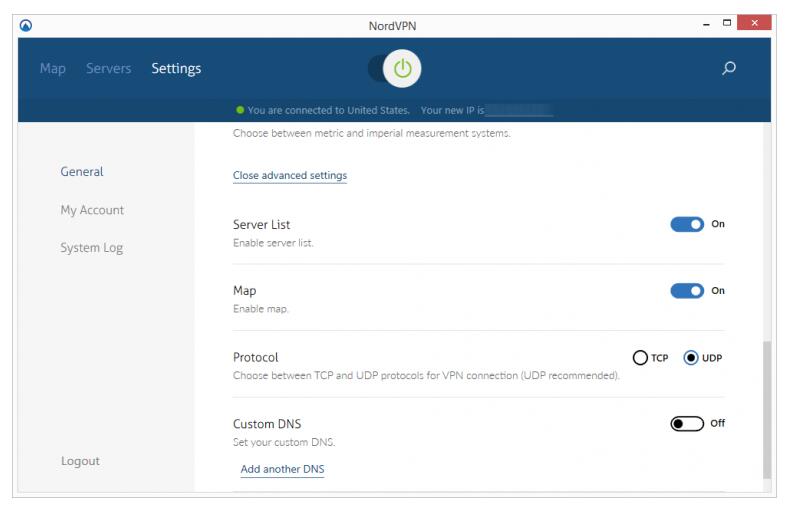Viewport: 788px width, 523px height.
Task: Close the NordVPN window
Action: [x=754, y=23]
